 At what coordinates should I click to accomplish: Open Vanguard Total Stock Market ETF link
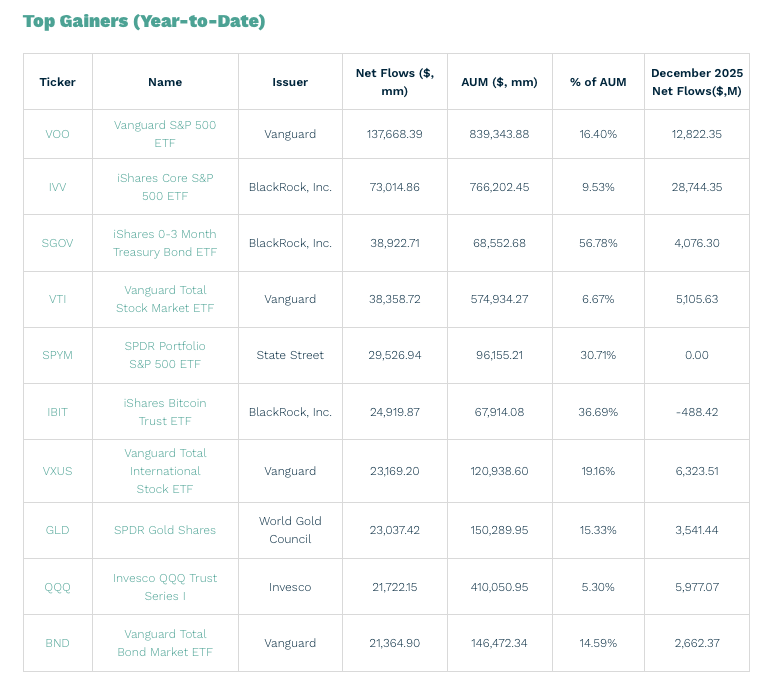click(165, 299)
